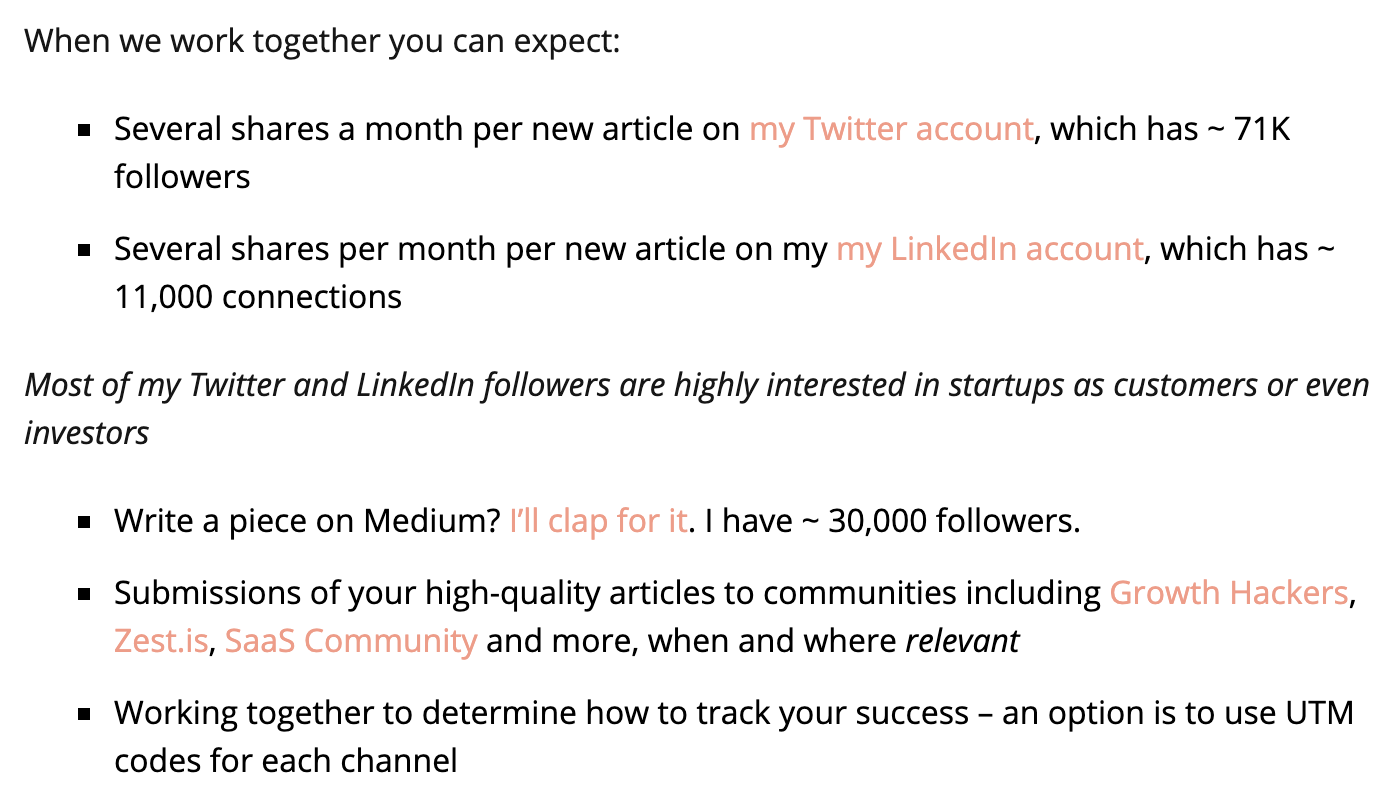
Task: Click the 'codes for each channel' text
Action: pos(285,761)
